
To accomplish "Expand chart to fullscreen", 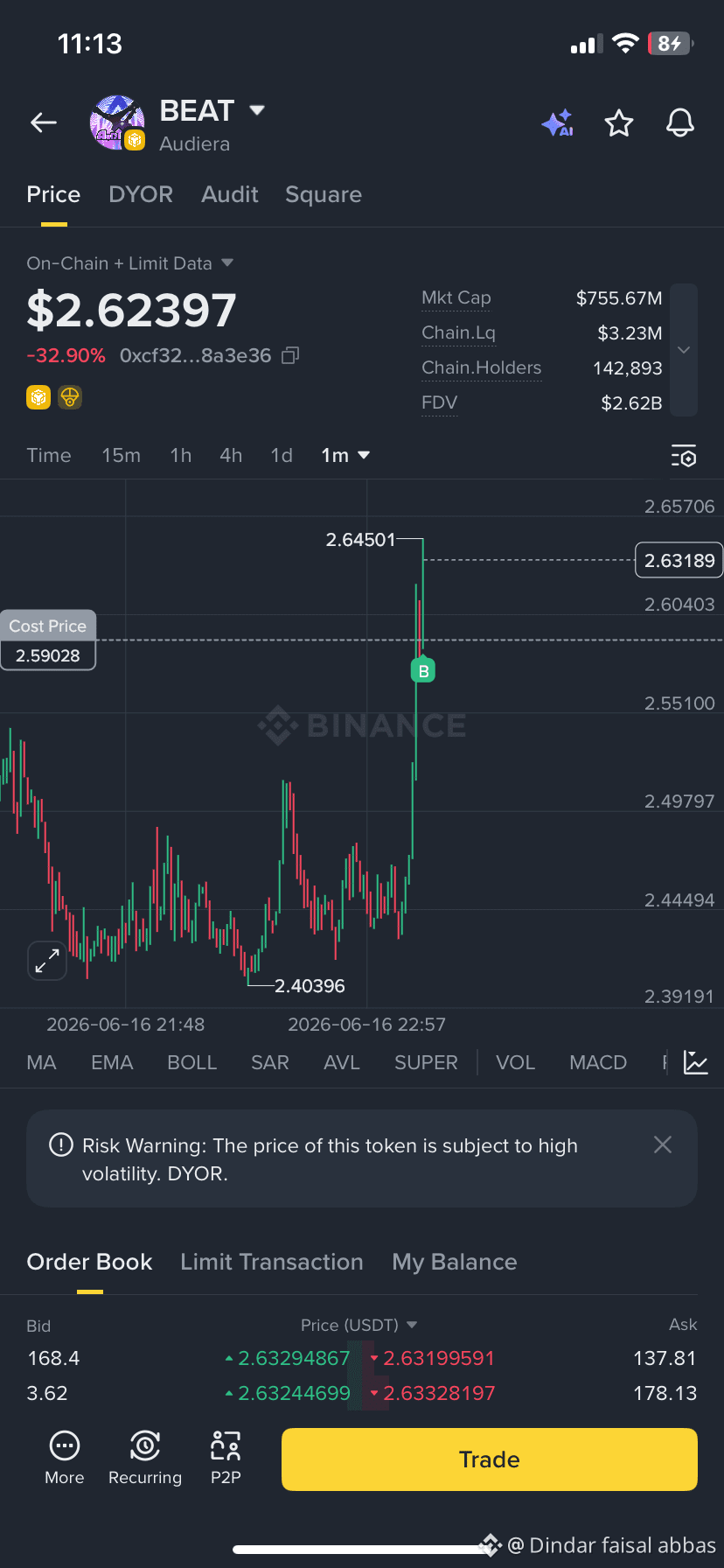I will (x=47, y=961).
